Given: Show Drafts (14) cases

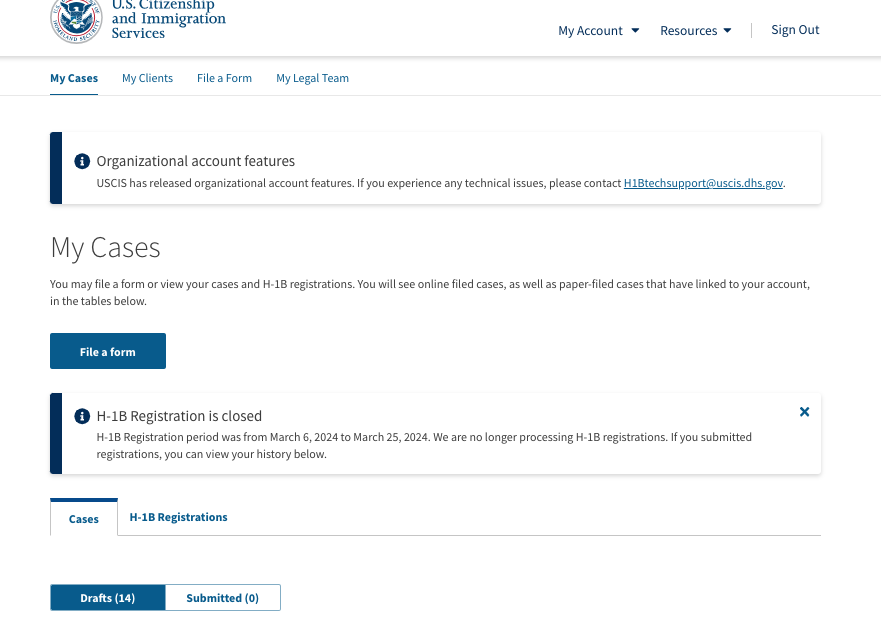Looking at the screenshot, I should (x=107, y=597).
